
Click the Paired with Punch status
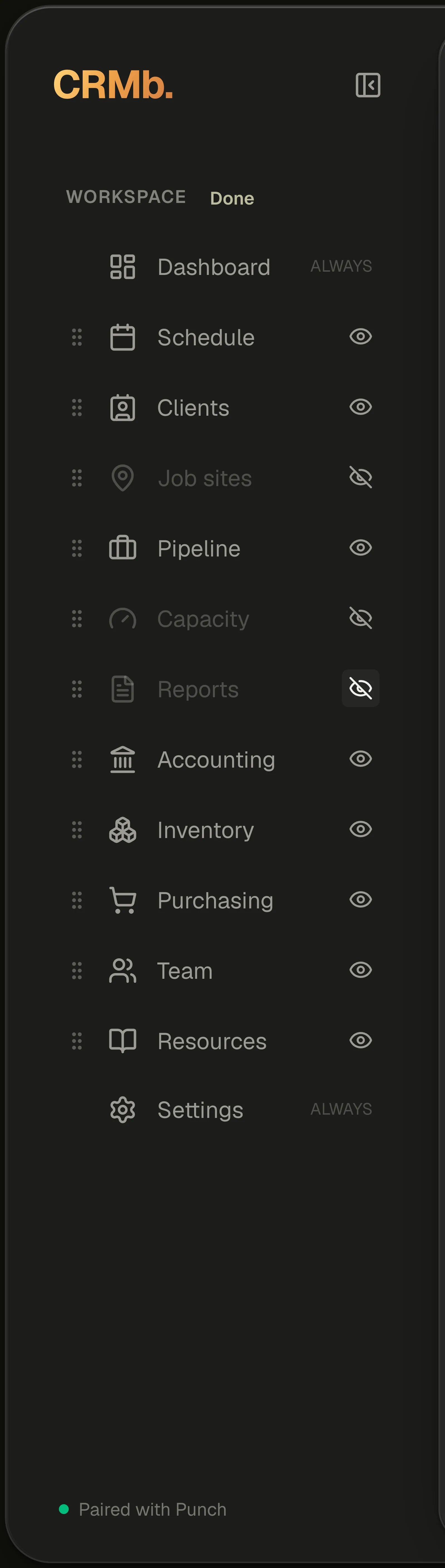point(153,1510)
